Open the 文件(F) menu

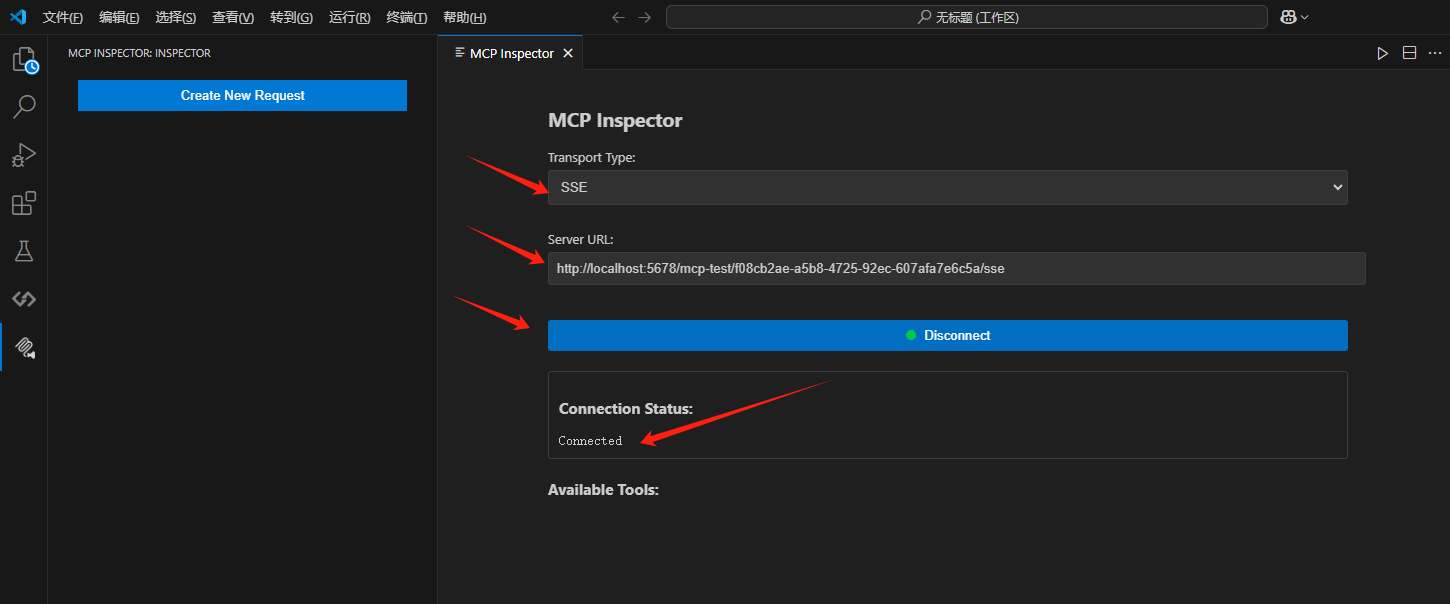point(63,17)
